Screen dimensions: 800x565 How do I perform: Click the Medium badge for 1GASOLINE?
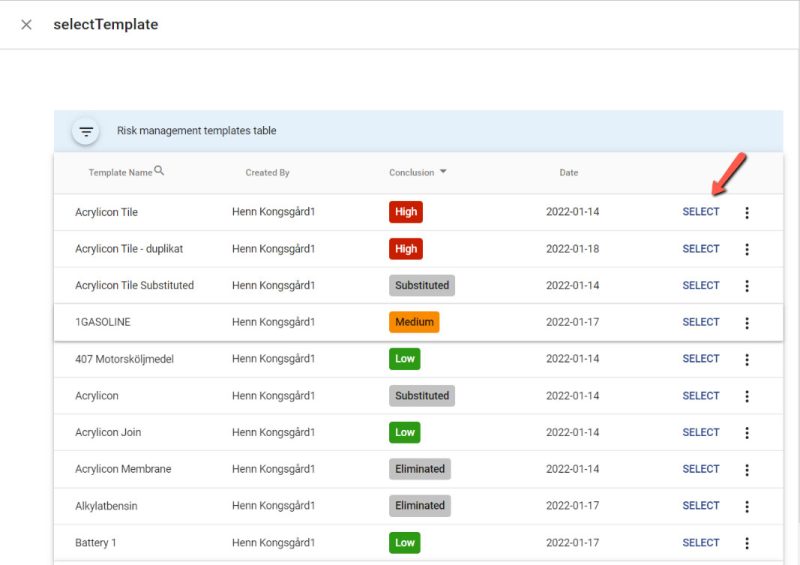click(414, 322)
